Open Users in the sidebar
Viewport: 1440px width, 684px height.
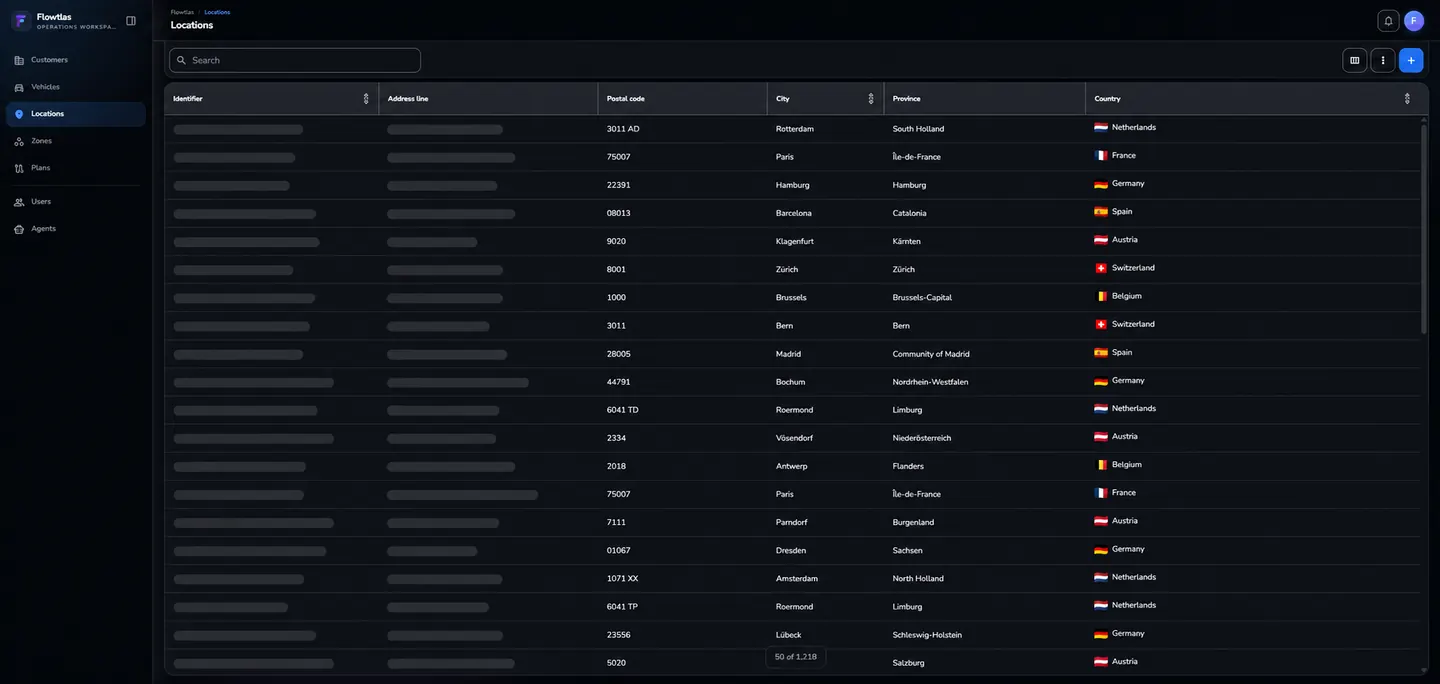[x=76, y=202]
